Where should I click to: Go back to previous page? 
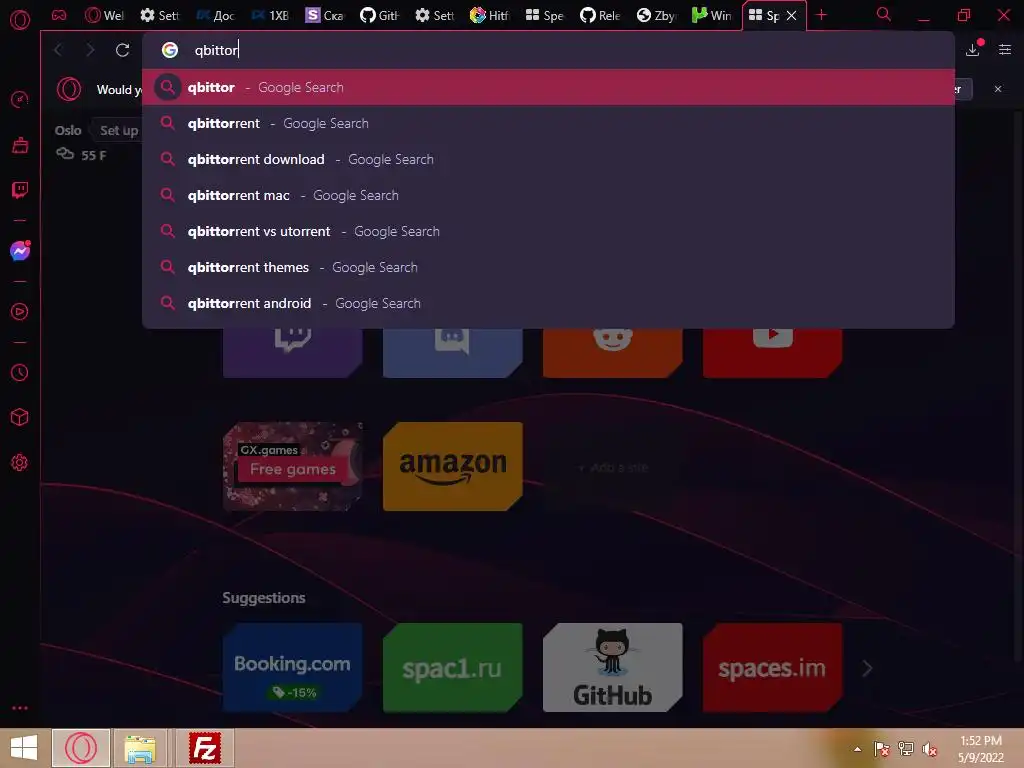58,50
